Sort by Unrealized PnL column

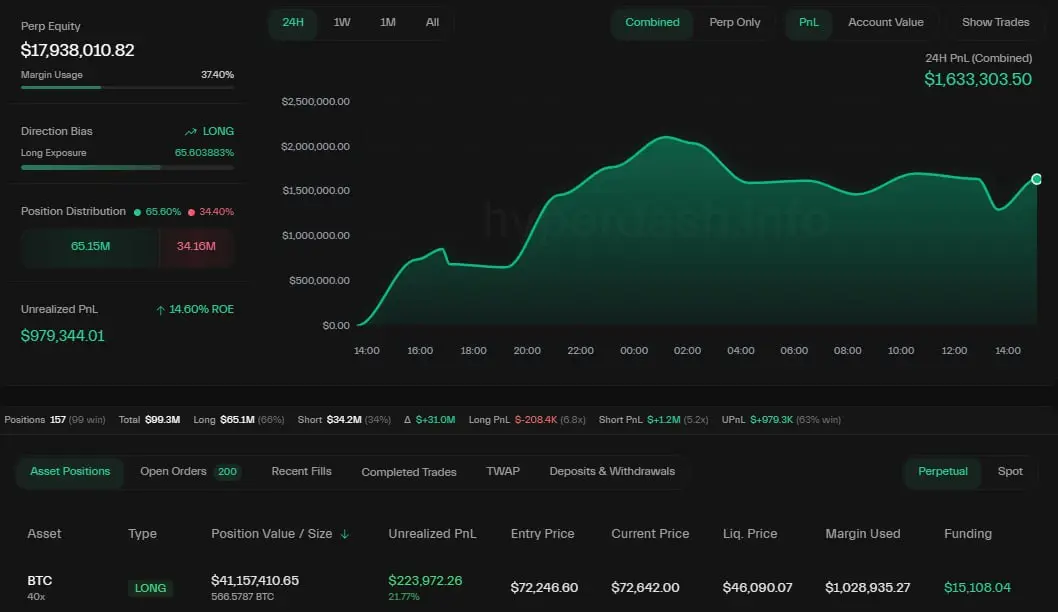[432, 534]
